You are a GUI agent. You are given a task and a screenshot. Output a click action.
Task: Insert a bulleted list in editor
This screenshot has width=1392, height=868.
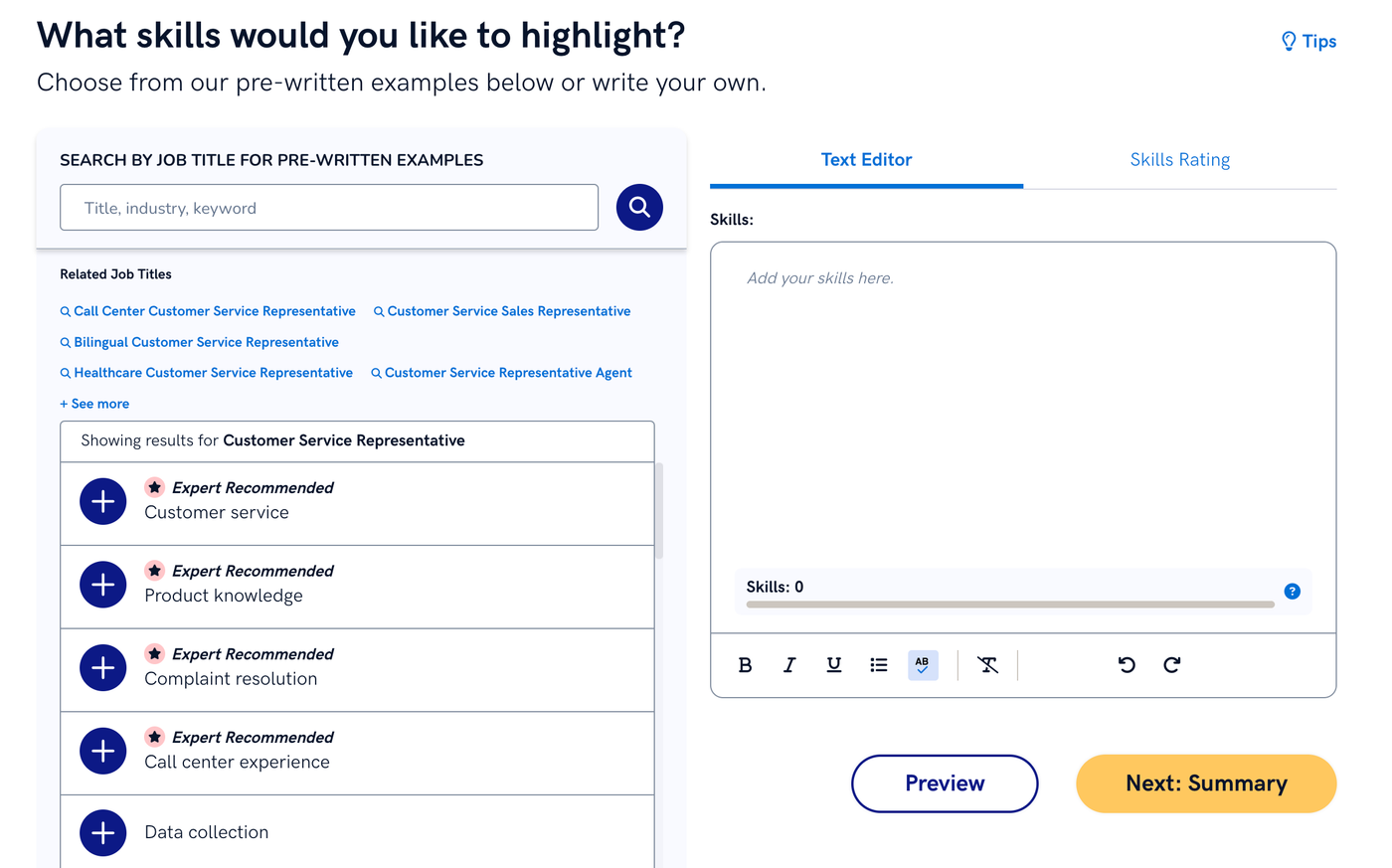pyautogui.click(x=879, y=665)
